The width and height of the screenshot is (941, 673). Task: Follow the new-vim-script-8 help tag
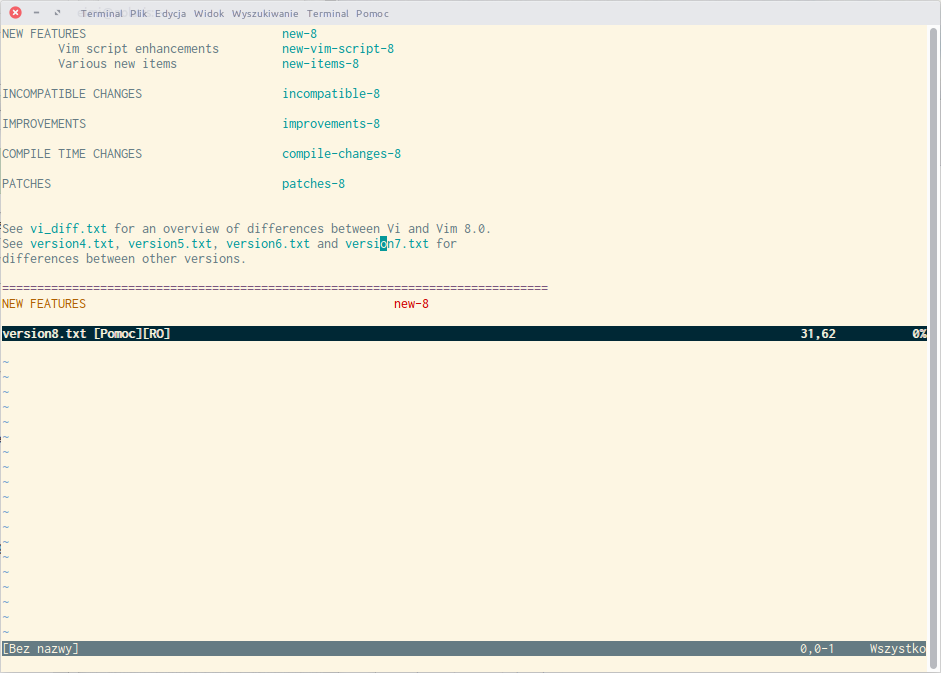tap(338, 49)
